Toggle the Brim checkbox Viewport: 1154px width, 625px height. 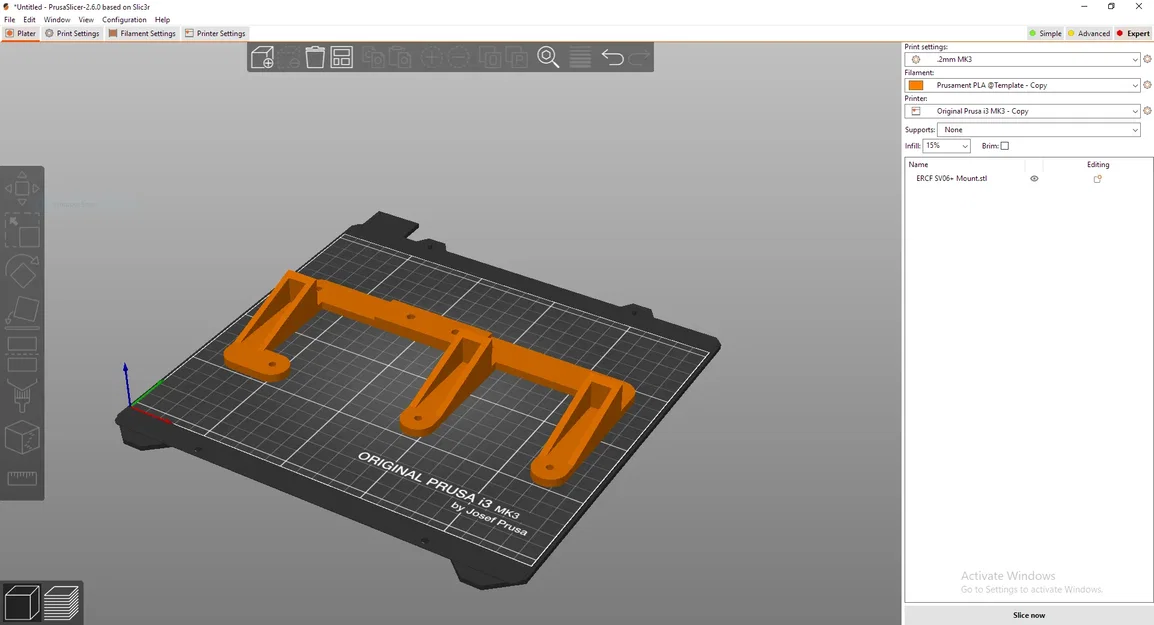[1005, 146]
